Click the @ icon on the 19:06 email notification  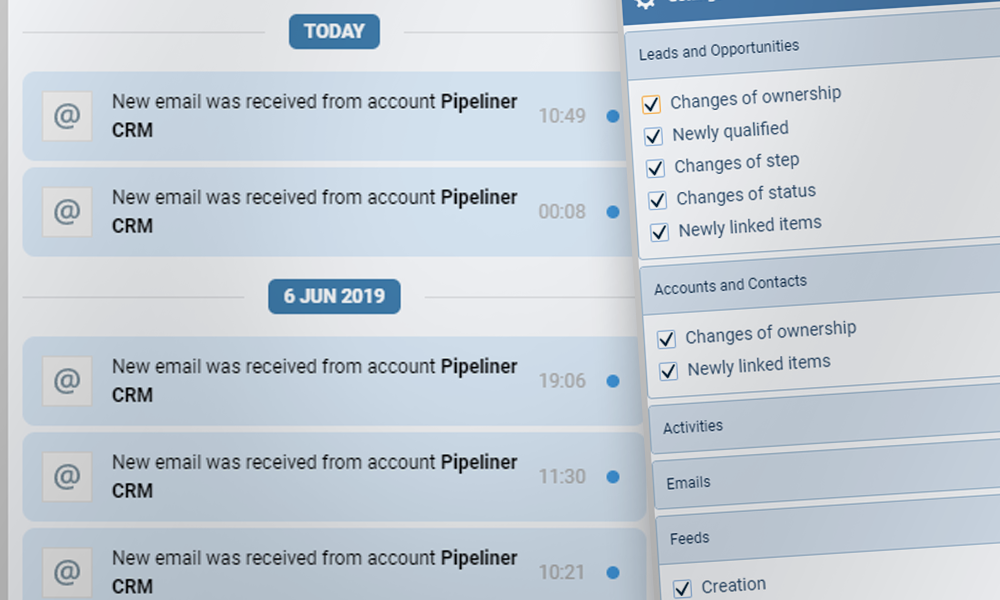coord(66,381)
